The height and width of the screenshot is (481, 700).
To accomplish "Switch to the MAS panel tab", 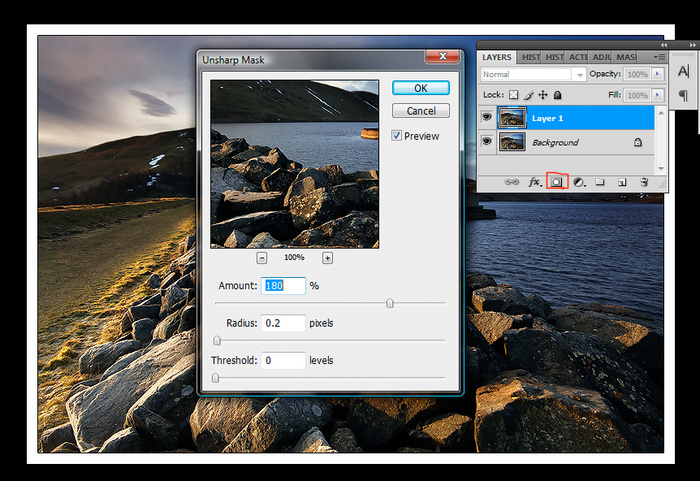I will 626,57.
